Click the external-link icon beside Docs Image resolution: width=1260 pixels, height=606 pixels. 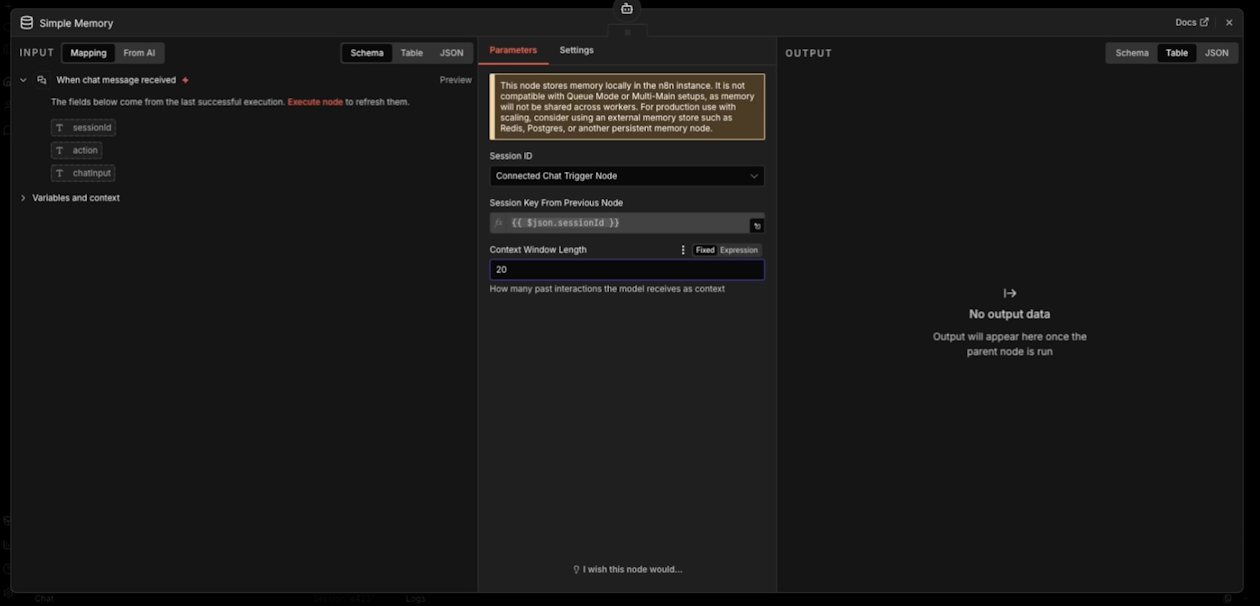pos(1204,22)
